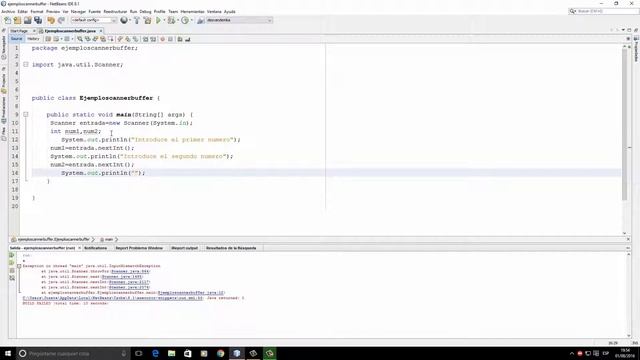Follow the Ejemploscannerbuffer.java:12 stack trace link

click(191, 293)
